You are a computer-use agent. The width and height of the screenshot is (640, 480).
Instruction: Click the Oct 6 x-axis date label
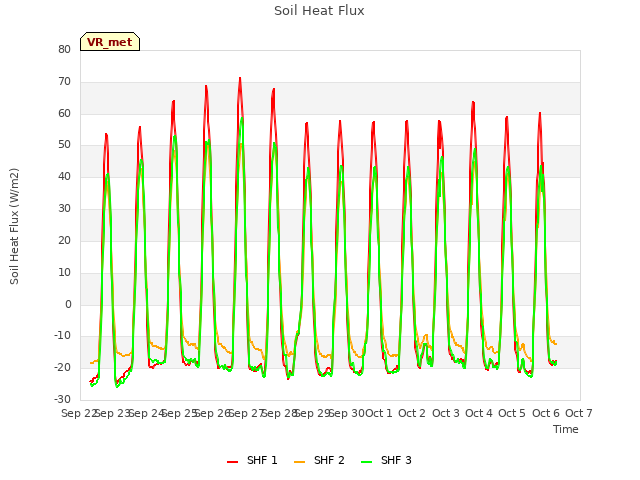[x=546, y=413]
